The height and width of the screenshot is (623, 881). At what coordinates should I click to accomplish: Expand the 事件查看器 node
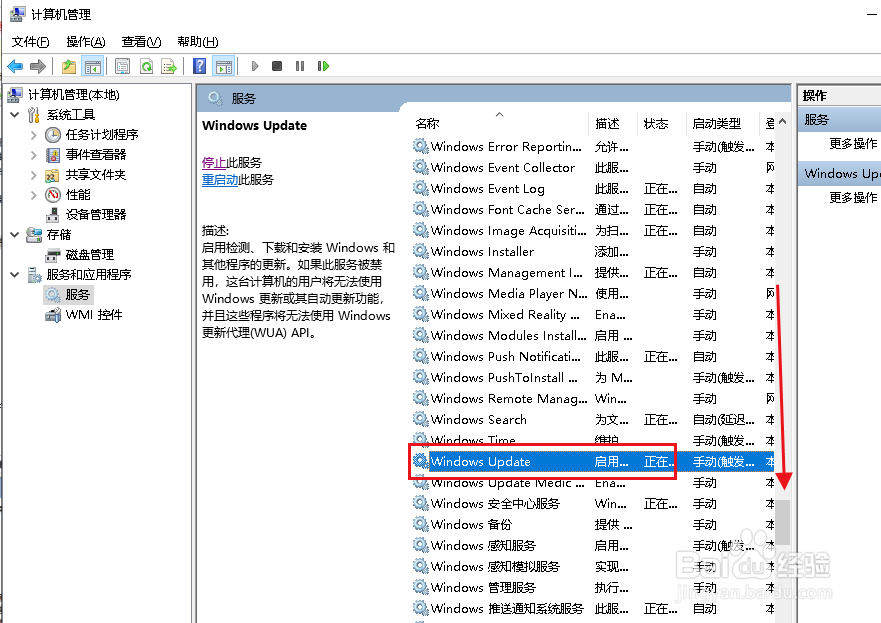(x=34, y=155)
